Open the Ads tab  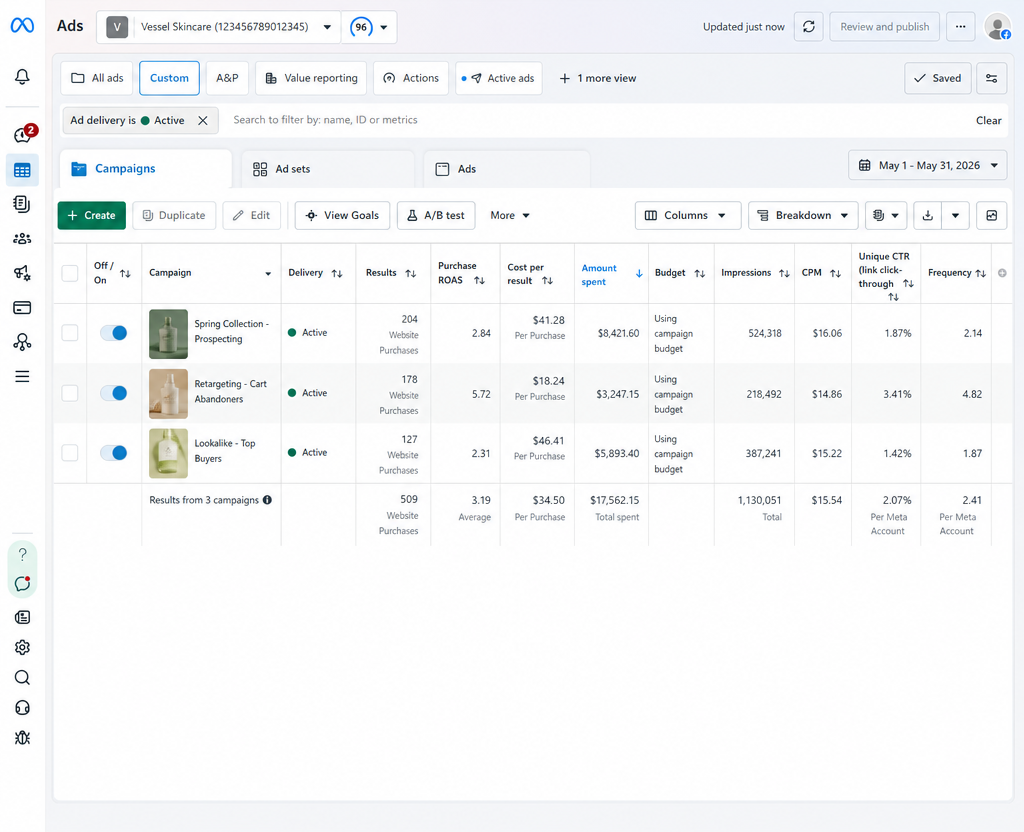point(507,169)
